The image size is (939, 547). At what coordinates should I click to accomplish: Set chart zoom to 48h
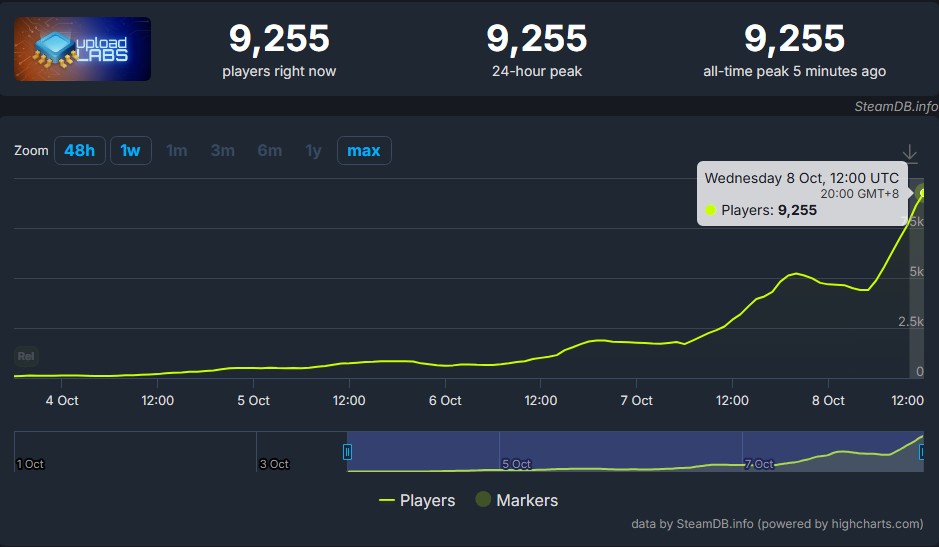click(x=79, y=151)
